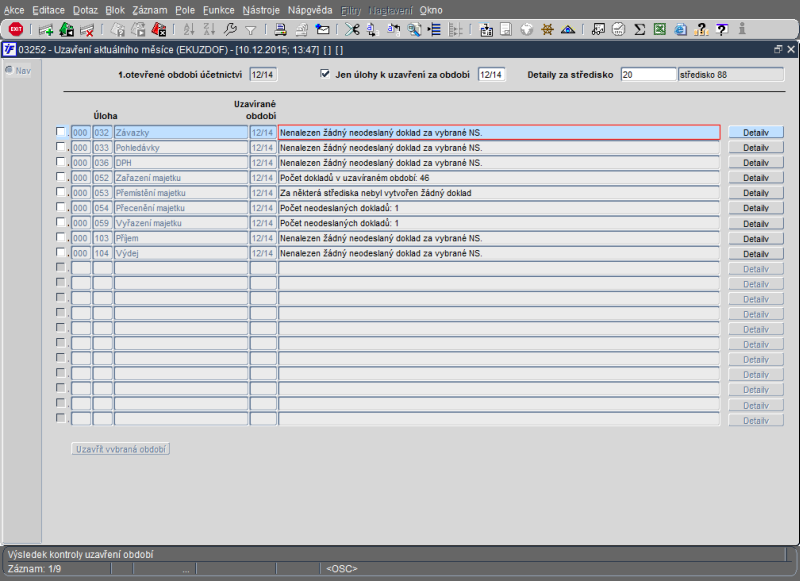Click the sort ascending A-Z icon
Screen dimensions: 800x581
click(x=189, y=30)
